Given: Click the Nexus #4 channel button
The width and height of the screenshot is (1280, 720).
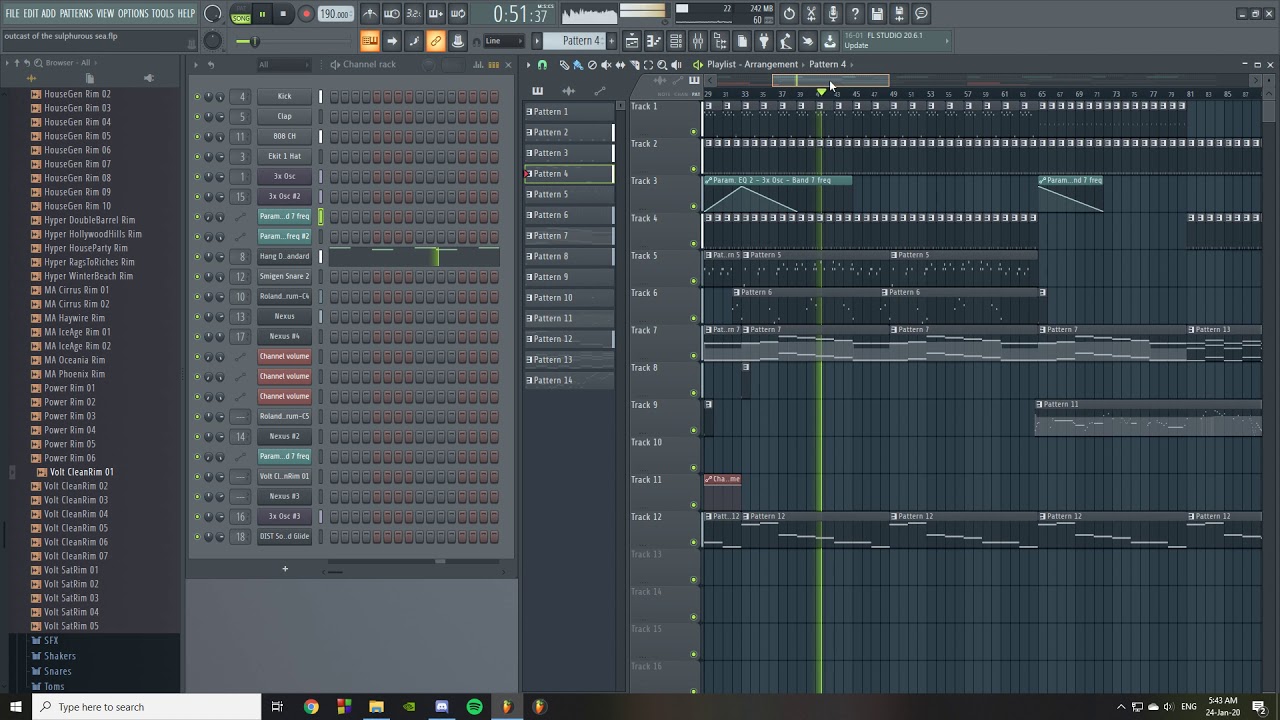Looking at the screenshot, I should tap(284, 336).
